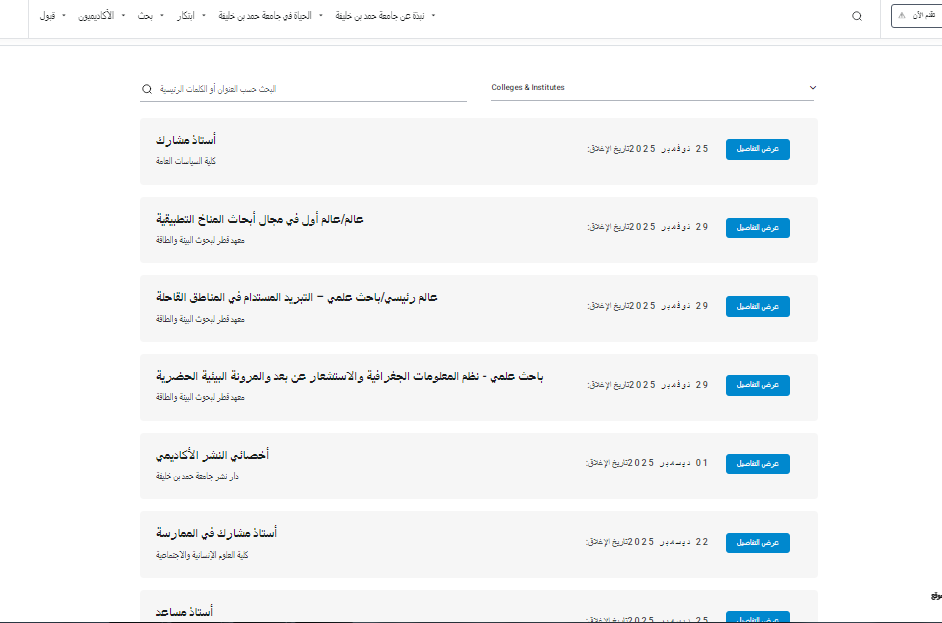View details for 'أستاذ مشارك في الممارسة' job
This screenshot has height=623, width=942.
pyautogui.click(x=757, y=542)
